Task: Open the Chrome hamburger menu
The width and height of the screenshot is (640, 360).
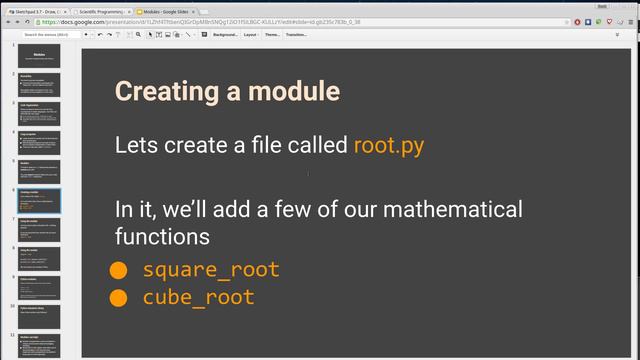Action: 631,22
